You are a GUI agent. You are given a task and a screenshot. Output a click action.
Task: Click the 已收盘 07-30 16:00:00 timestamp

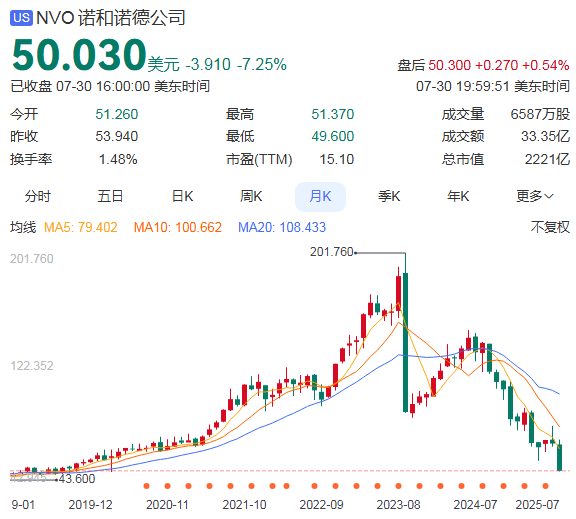[110, 87]
